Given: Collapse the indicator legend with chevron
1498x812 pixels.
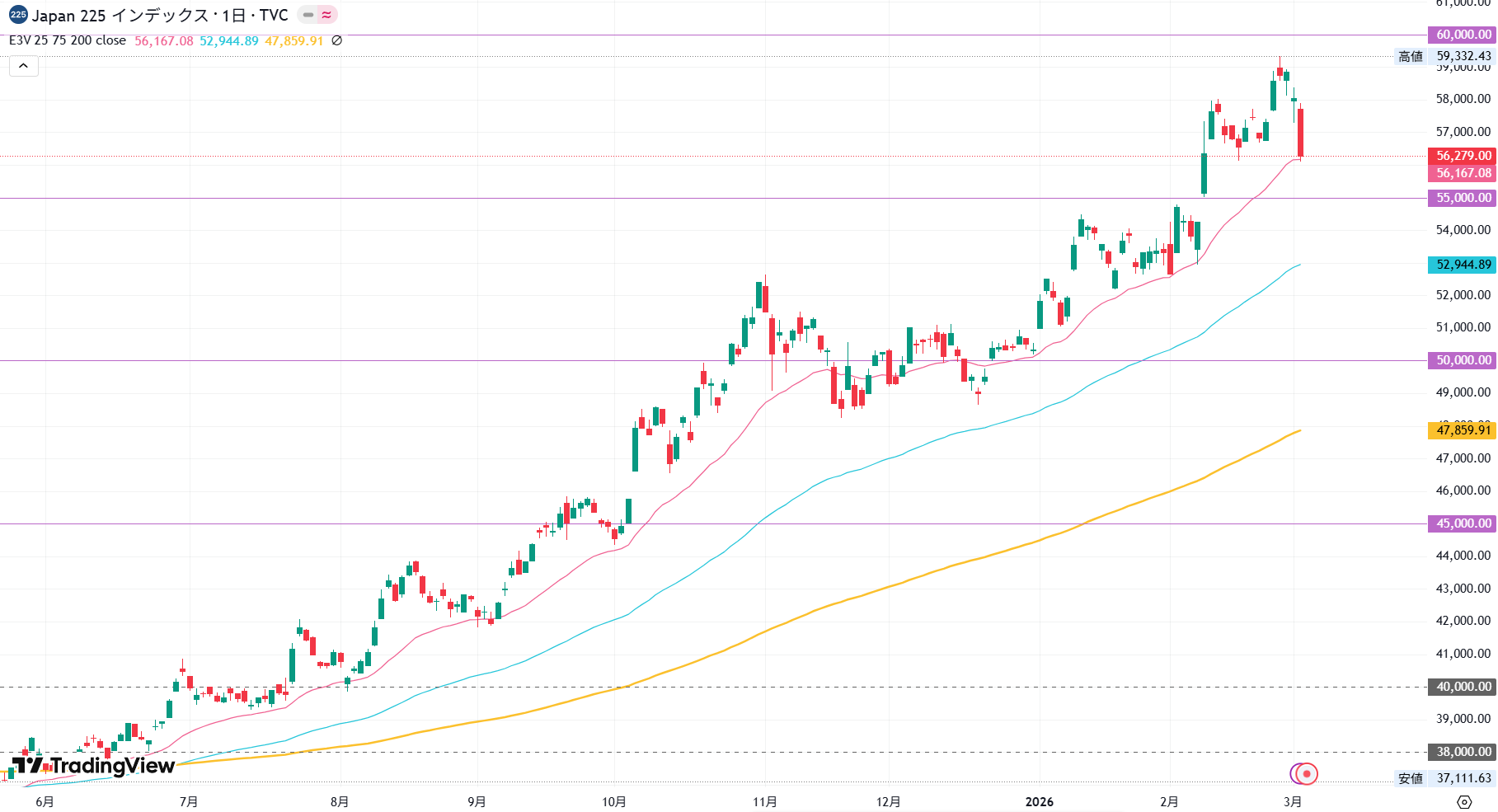Looking at the screenshot, I should coord(24,66).
